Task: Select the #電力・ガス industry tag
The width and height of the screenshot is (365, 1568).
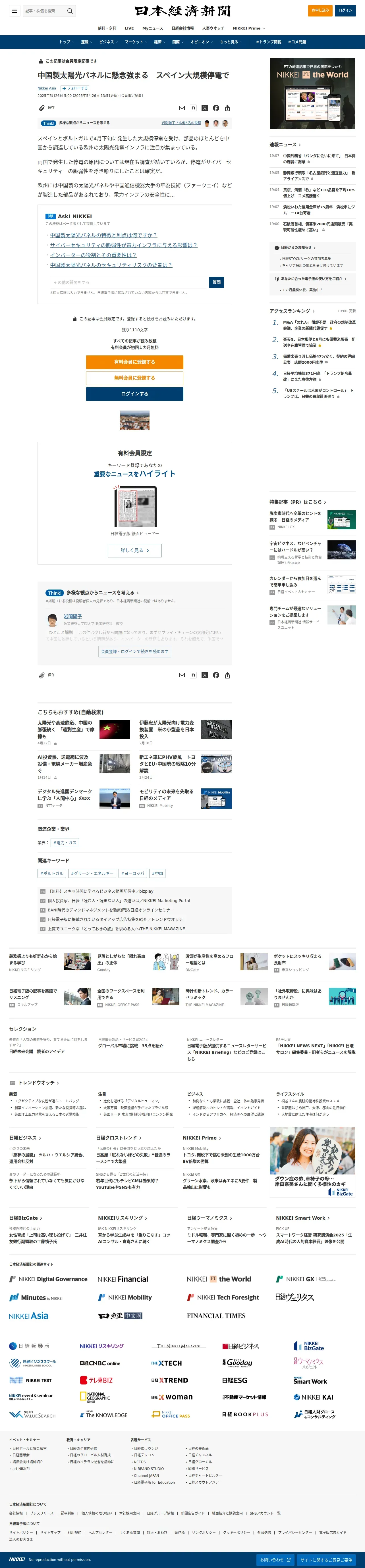Action: [65, 842]
